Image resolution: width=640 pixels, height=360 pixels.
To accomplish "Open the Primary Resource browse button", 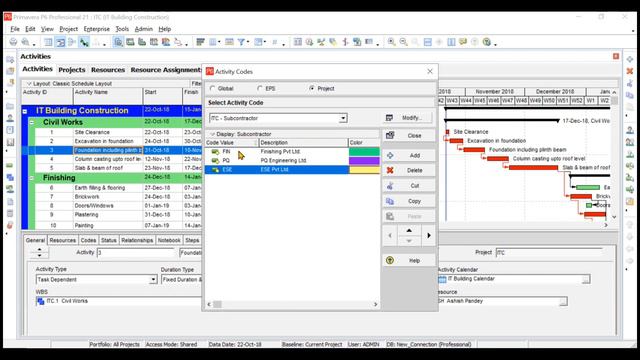I will 563,302.
